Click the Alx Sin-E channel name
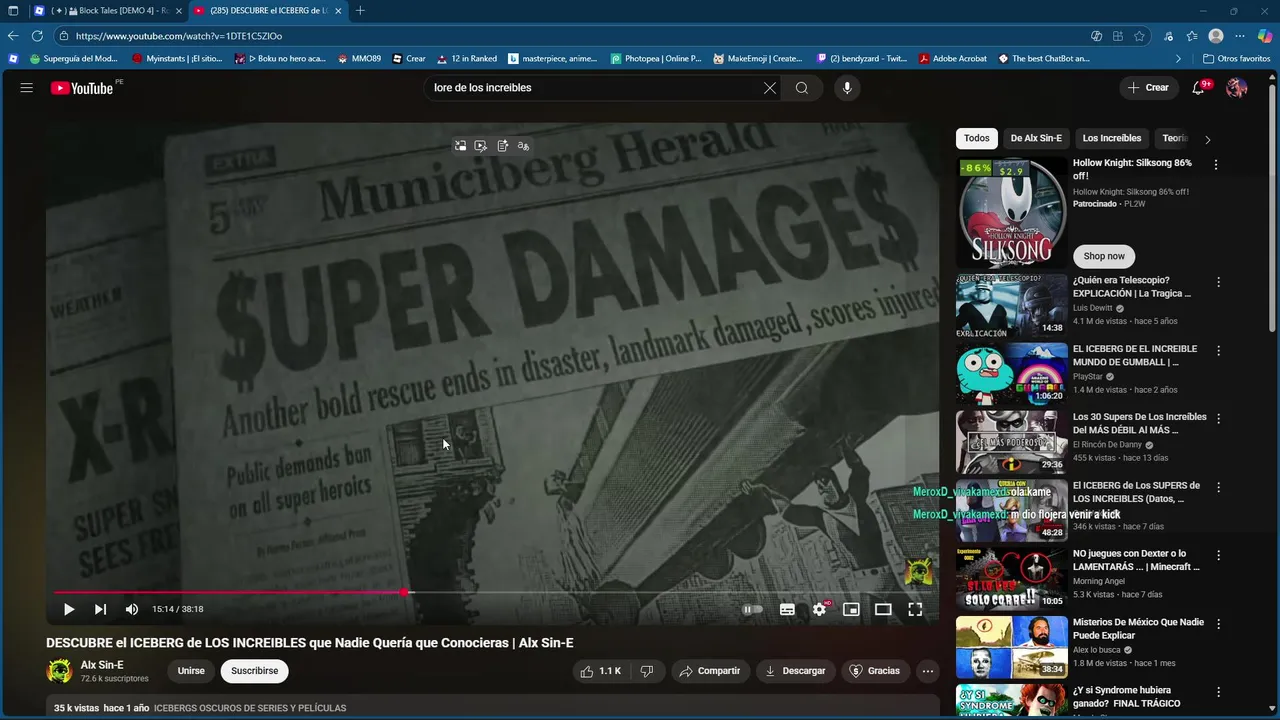 click(x=102, y=665)
